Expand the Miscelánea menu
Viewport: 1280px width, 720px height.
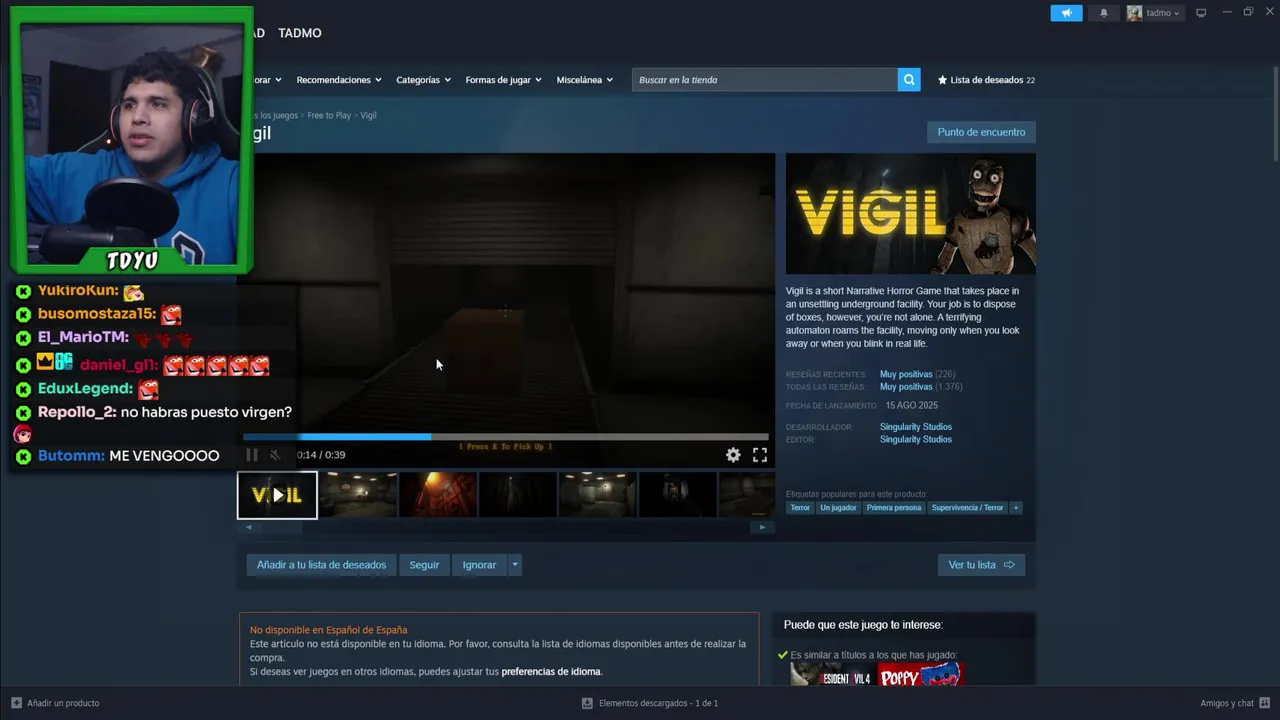pyautogui.click(x=584, y=80)
